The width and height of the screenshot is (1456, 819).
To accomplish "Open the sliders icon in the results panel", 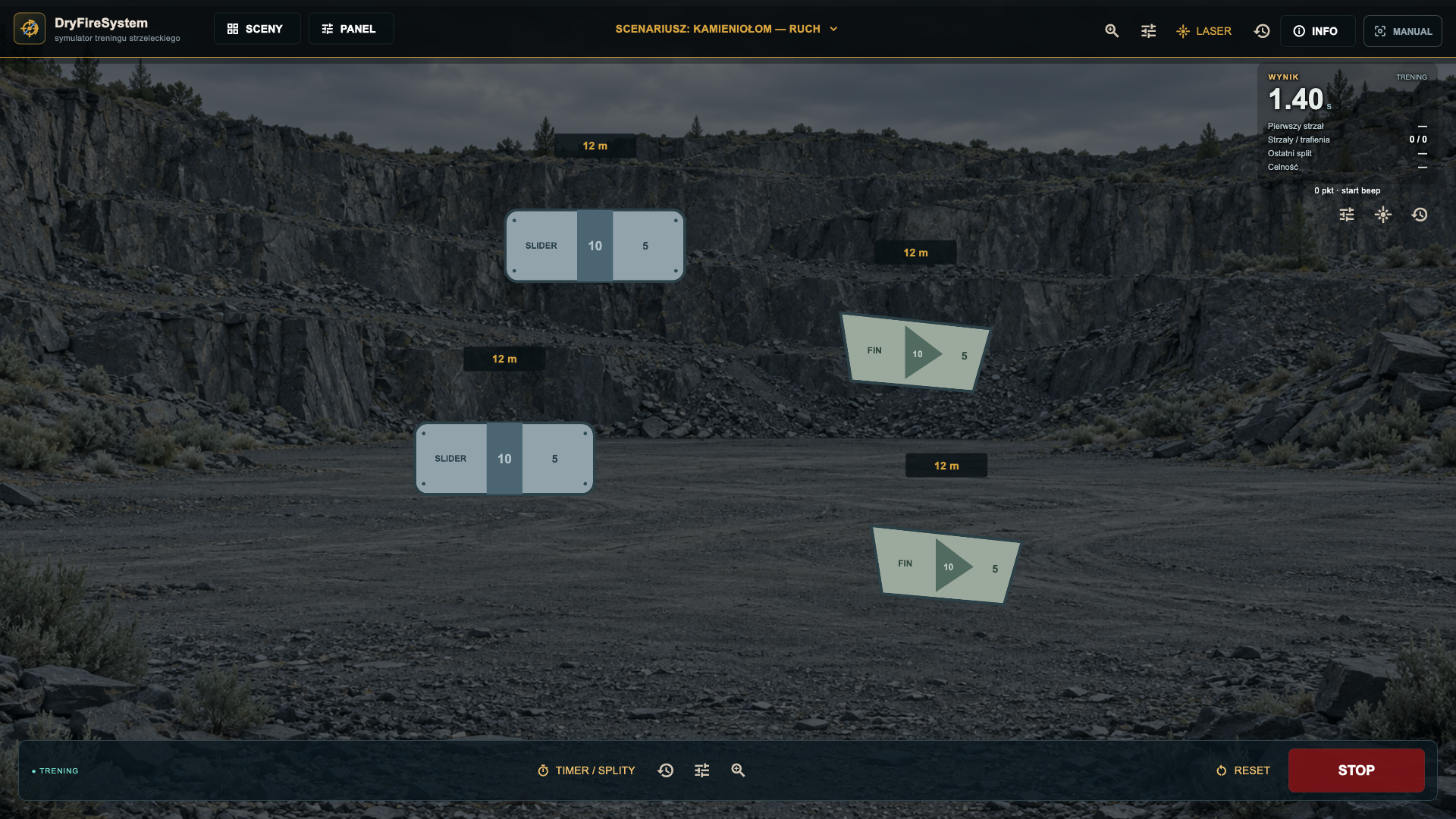I will click(1347, 215).
